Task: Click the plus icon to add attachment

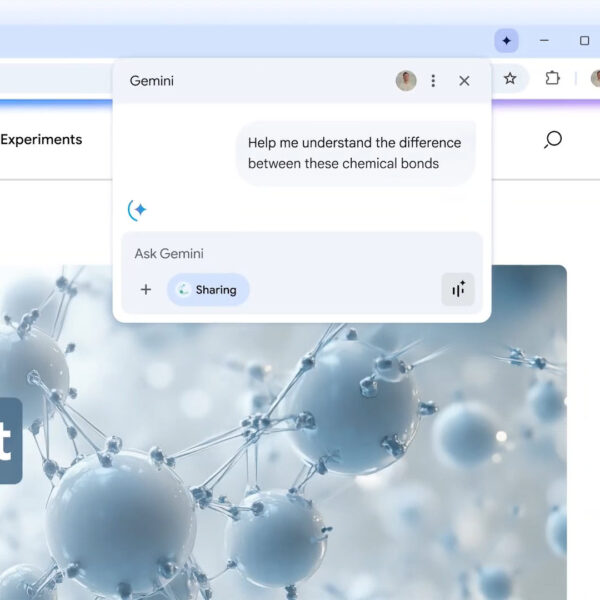Action: click(146, 289)
